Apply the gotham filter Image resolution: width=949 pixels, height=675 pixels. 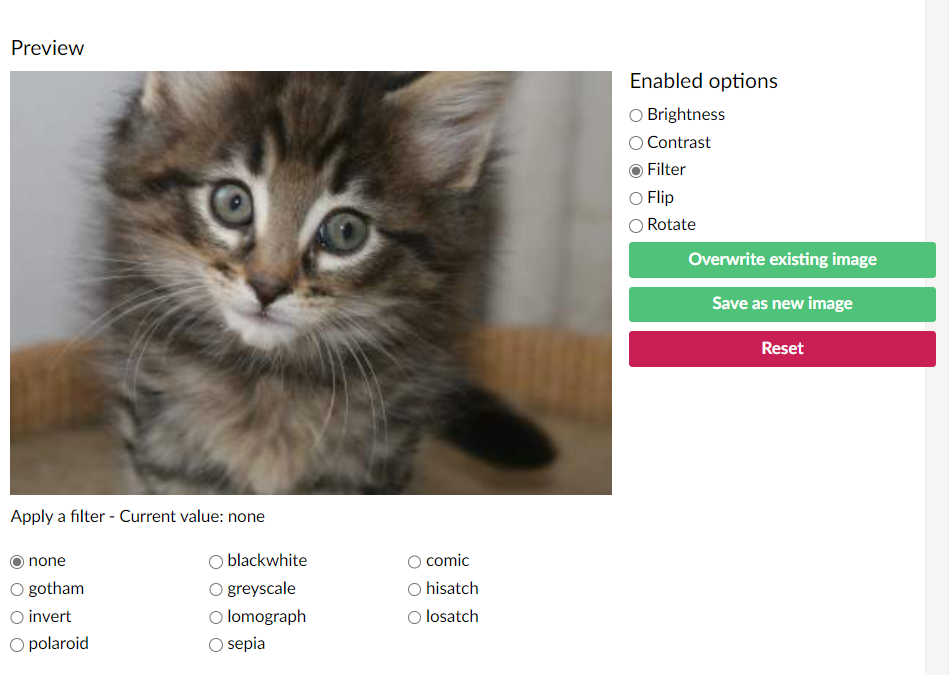coord(17,590)
